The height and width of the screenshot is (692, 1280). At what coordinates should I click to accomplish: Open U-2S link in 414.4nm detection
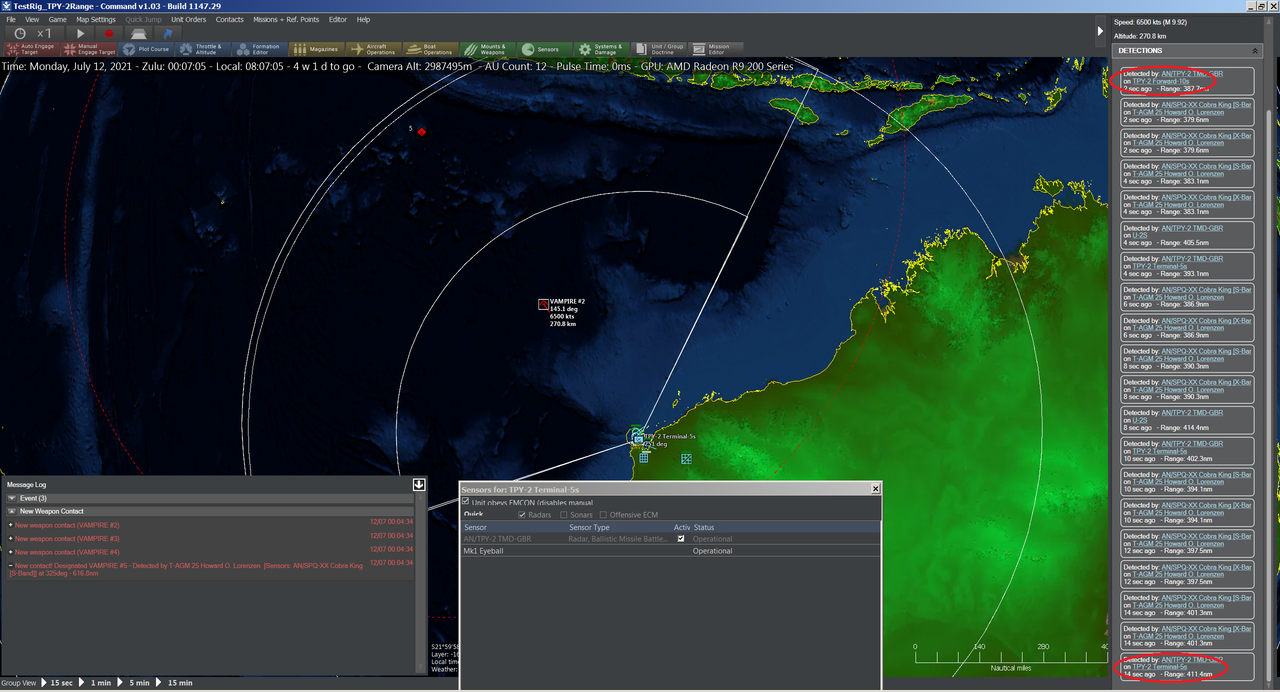pyautogui.click(x=1139, y=420)
